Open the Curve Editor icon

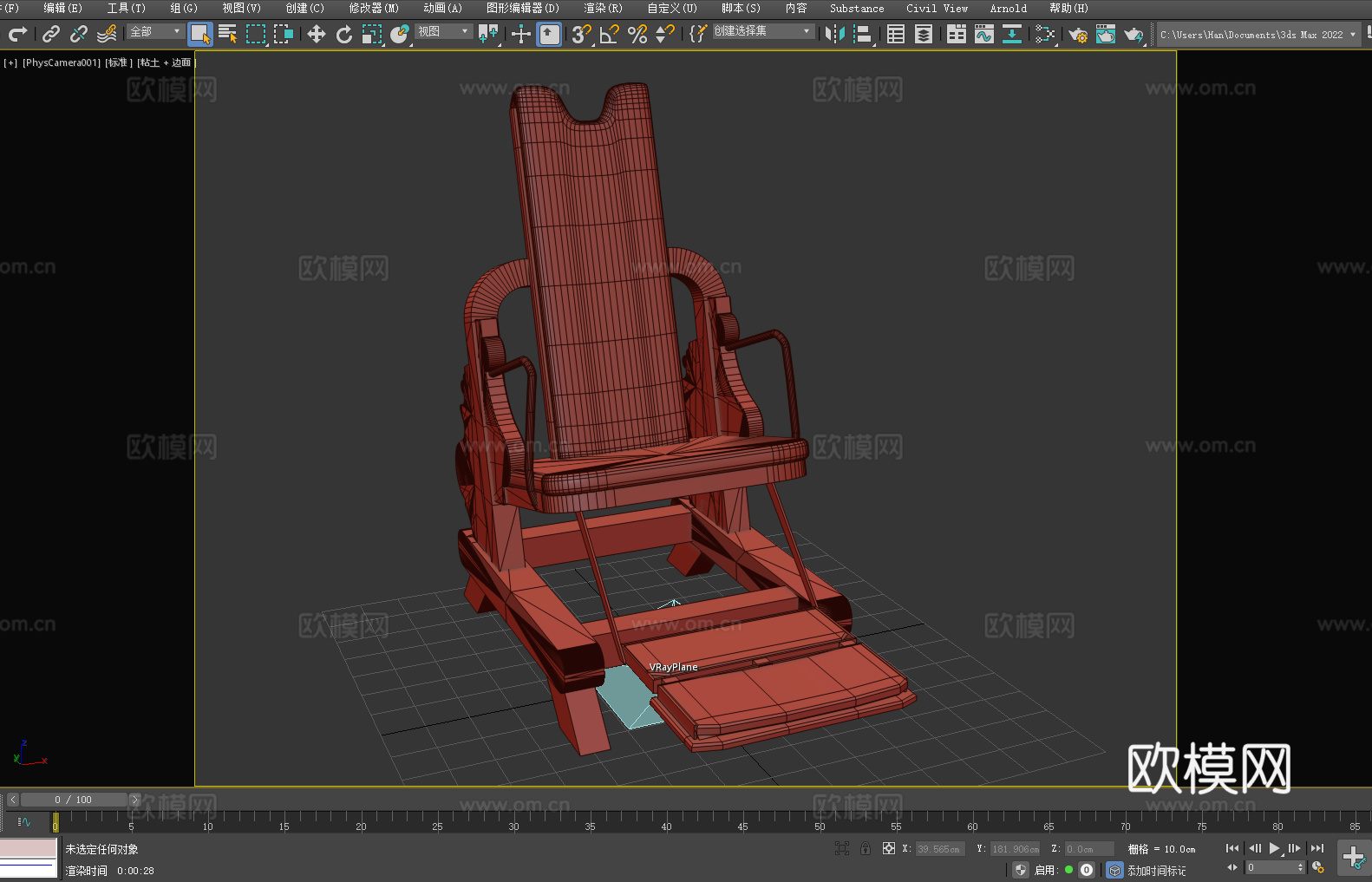click(984, 35)
